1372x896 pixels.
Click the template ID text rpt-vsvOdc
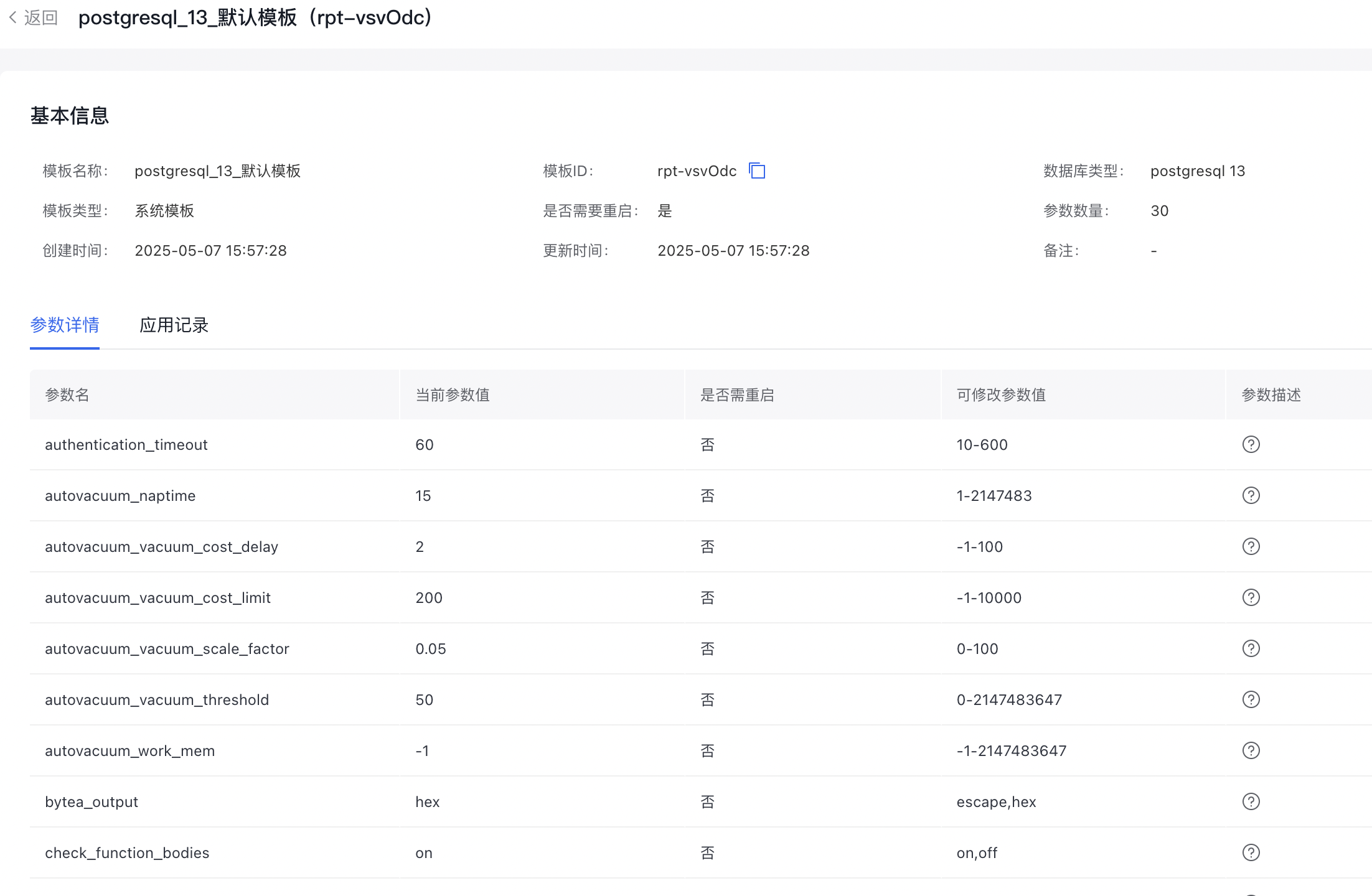tap(697, 171)
